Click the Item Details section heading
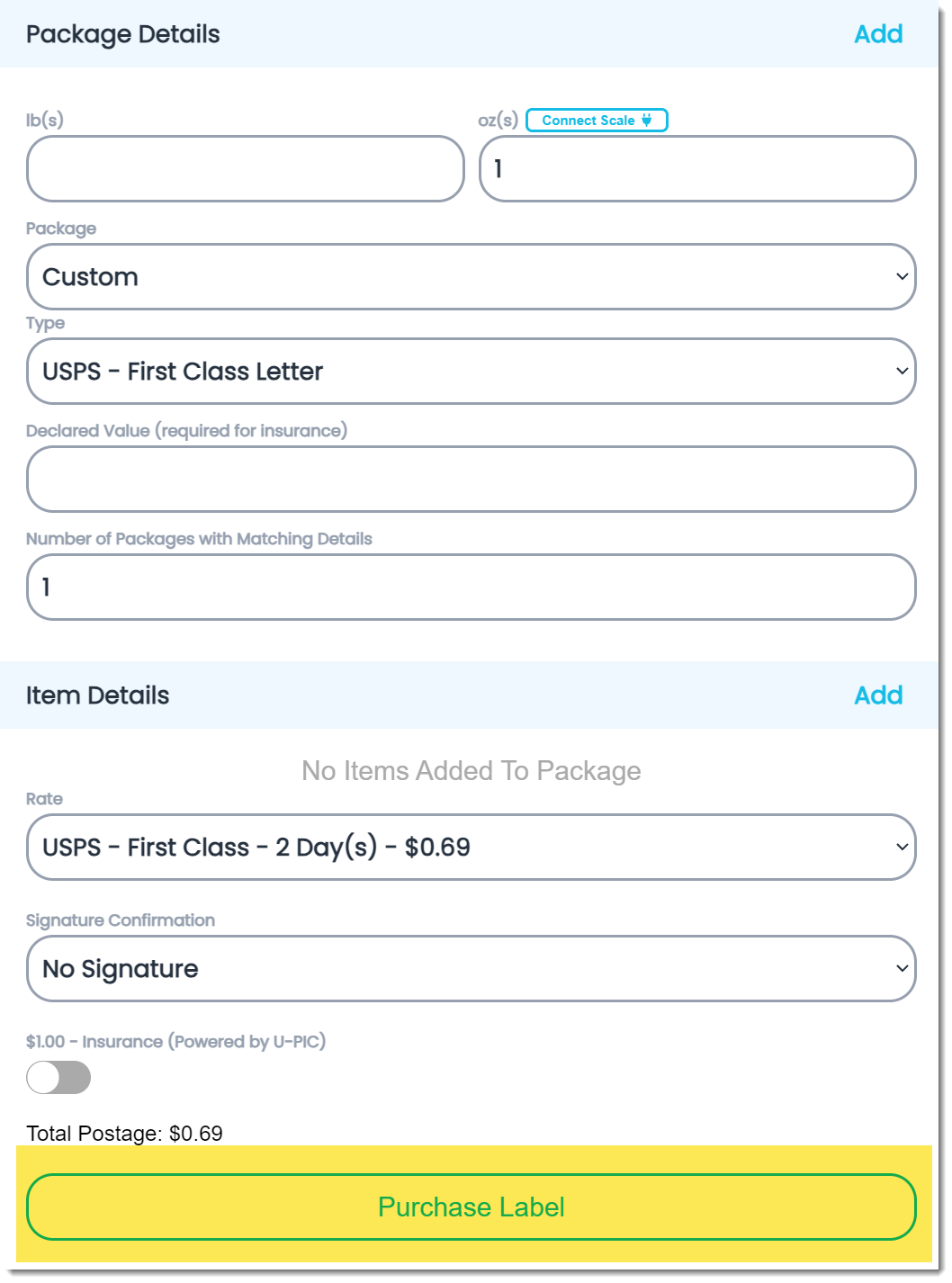This screenshot has height=1283, width=952. [x=97, y=695]
